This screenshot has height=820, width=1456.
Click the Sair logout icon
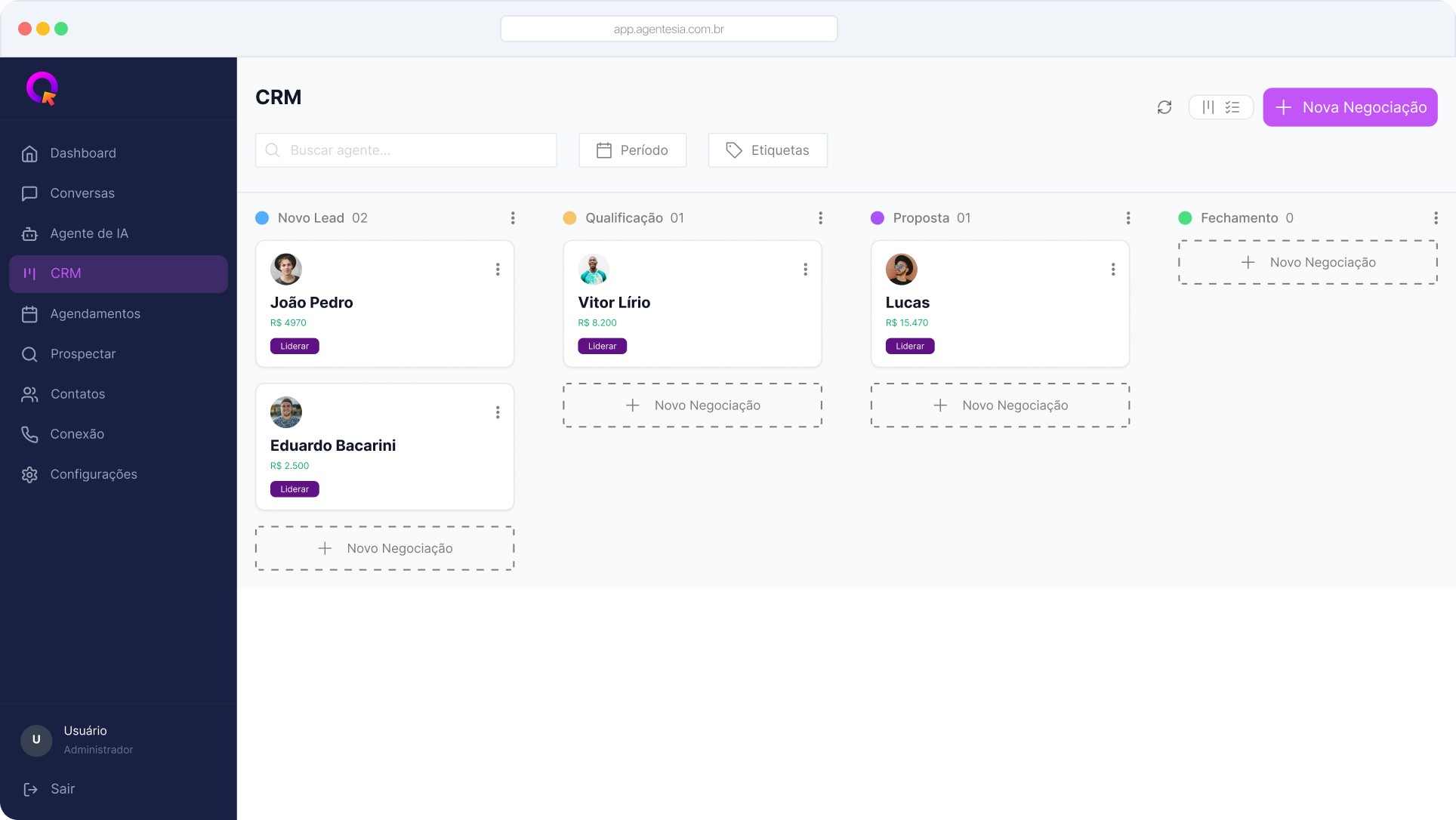click(x=30, y=789)
